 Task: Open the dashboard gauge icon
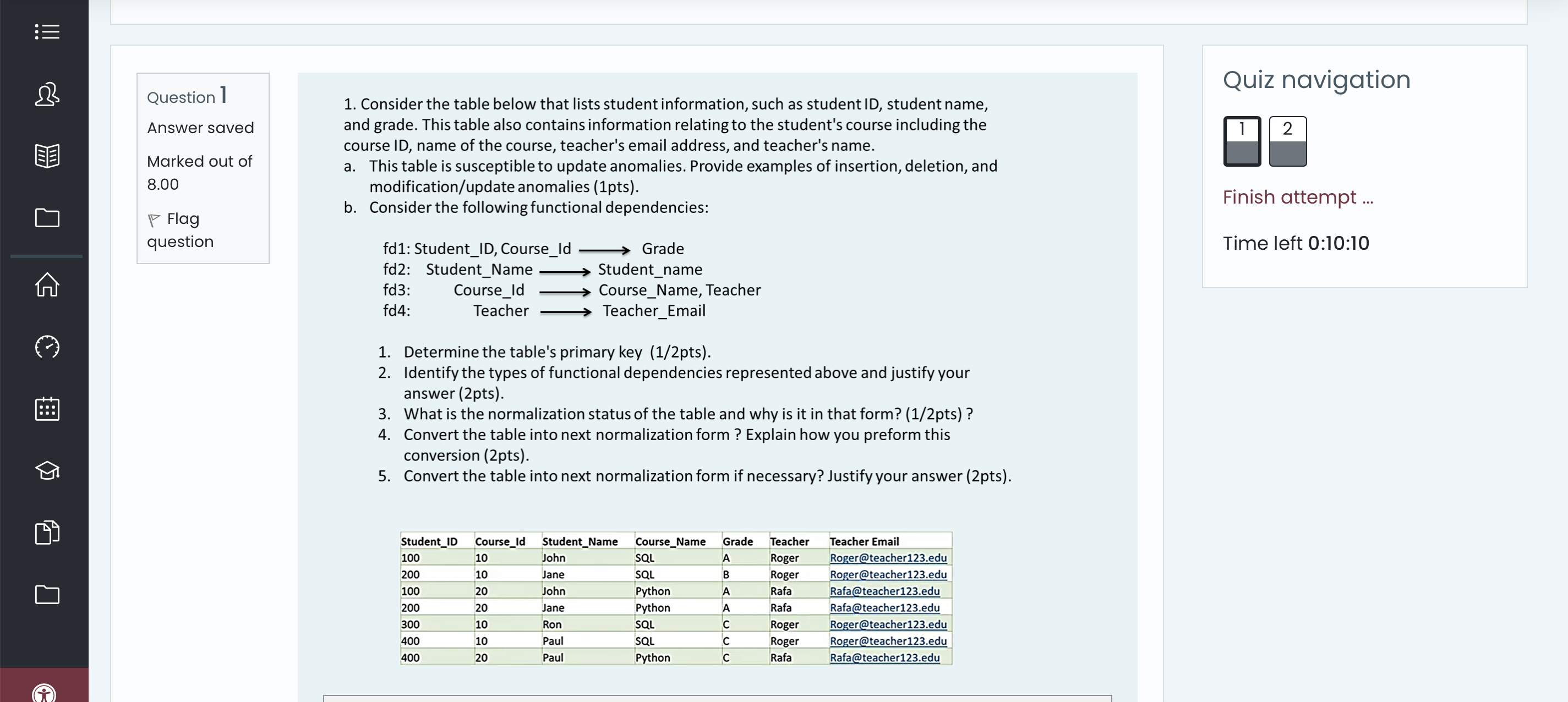pos(47,347)
